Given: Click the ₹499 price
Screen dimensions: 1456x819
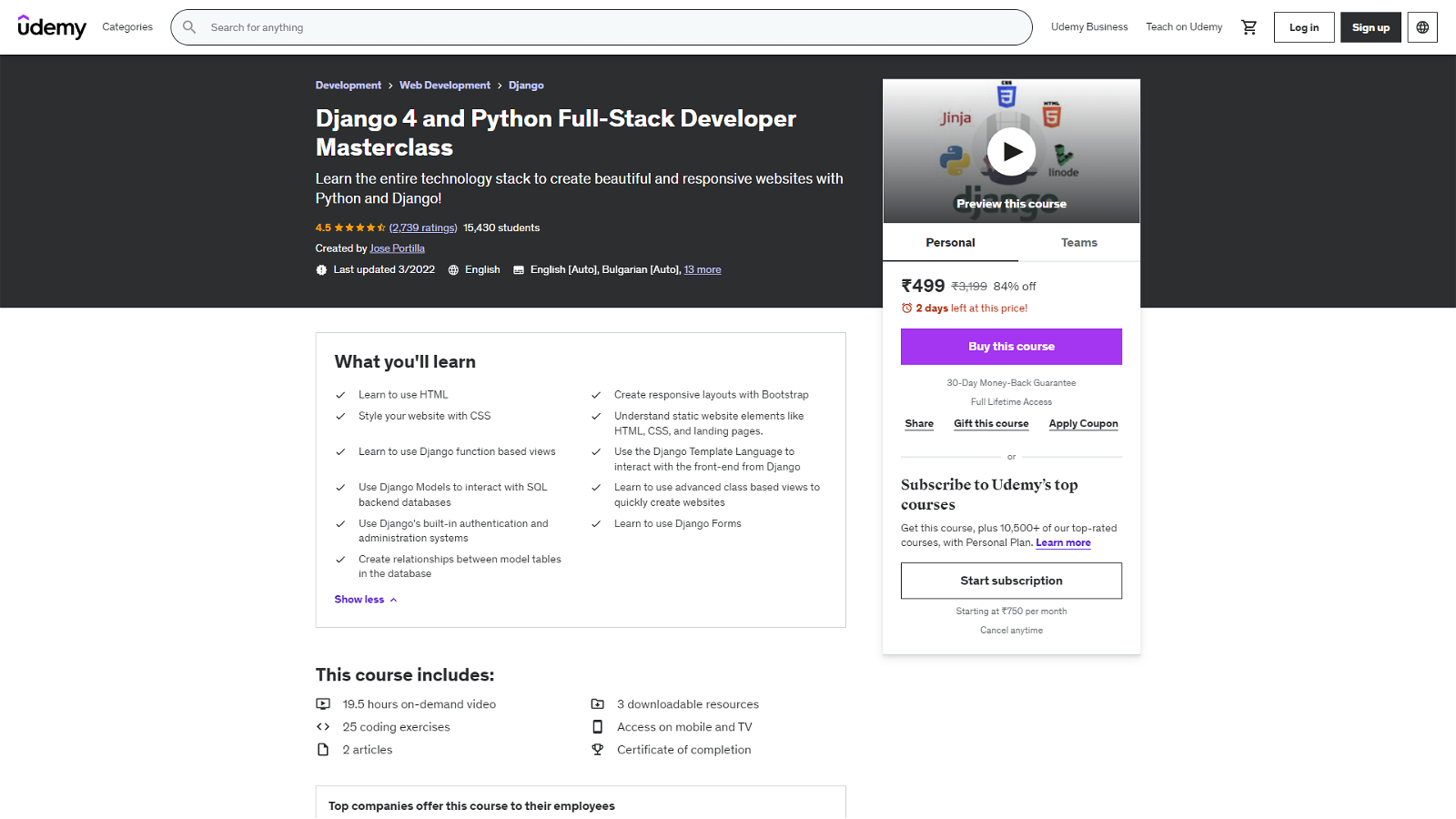Looking at the screenshot, I should tap(923, 286).
